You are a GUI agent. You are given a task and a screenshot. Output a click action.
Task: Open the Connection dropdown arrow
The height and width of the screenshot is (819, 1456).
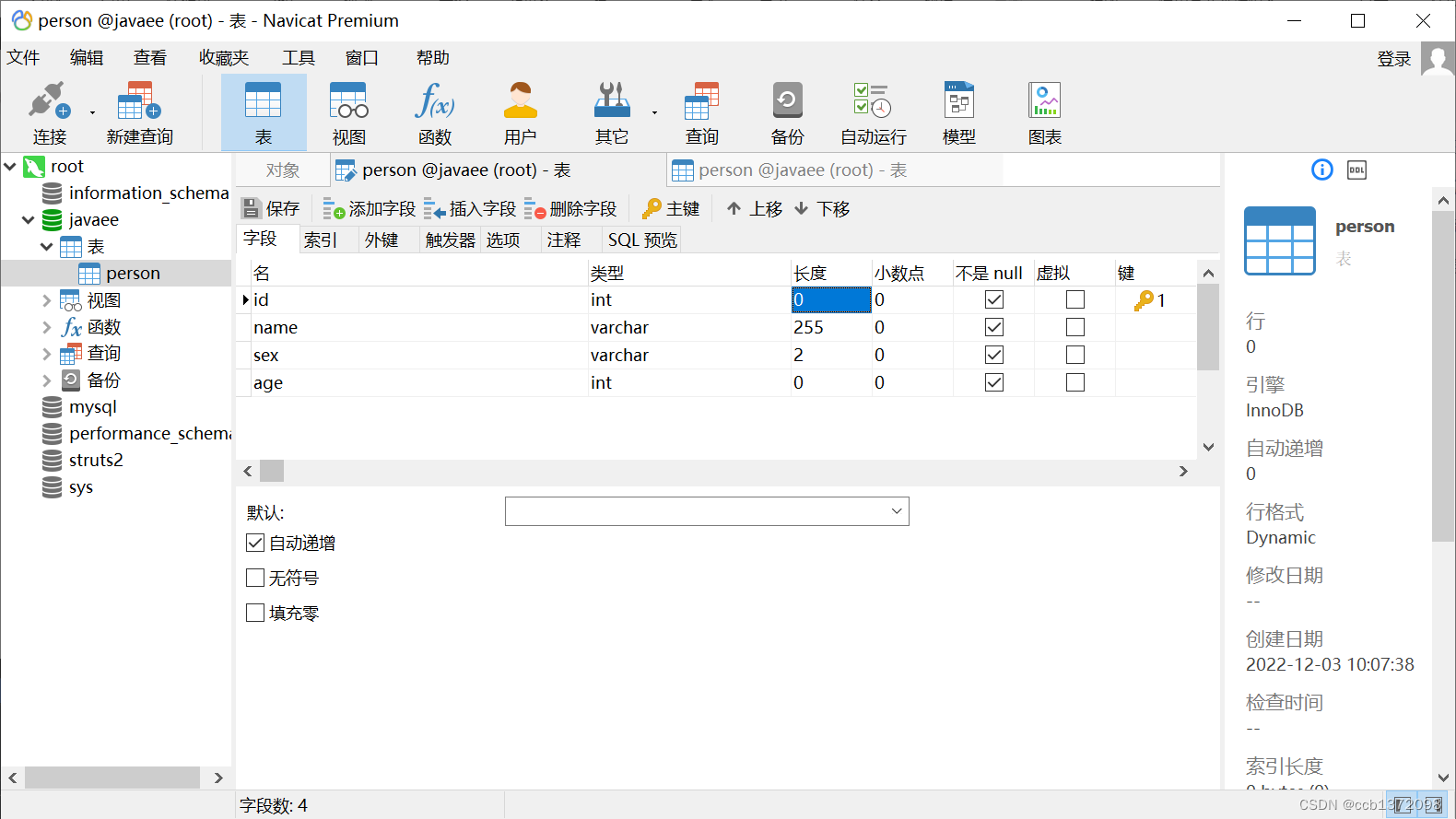(x=92, y=112)
